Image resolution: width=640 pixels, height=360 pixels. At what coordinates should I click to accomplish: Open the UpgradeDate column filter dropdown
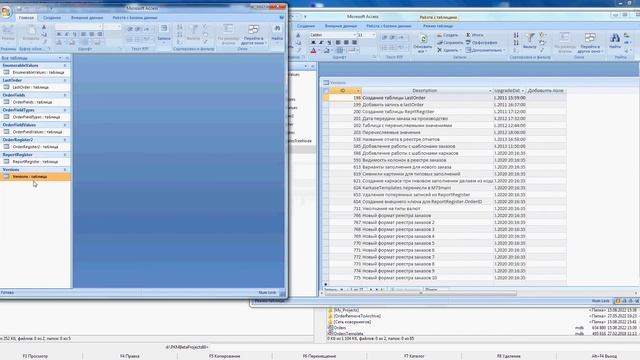pyautogui.click(x=522, y=91)
